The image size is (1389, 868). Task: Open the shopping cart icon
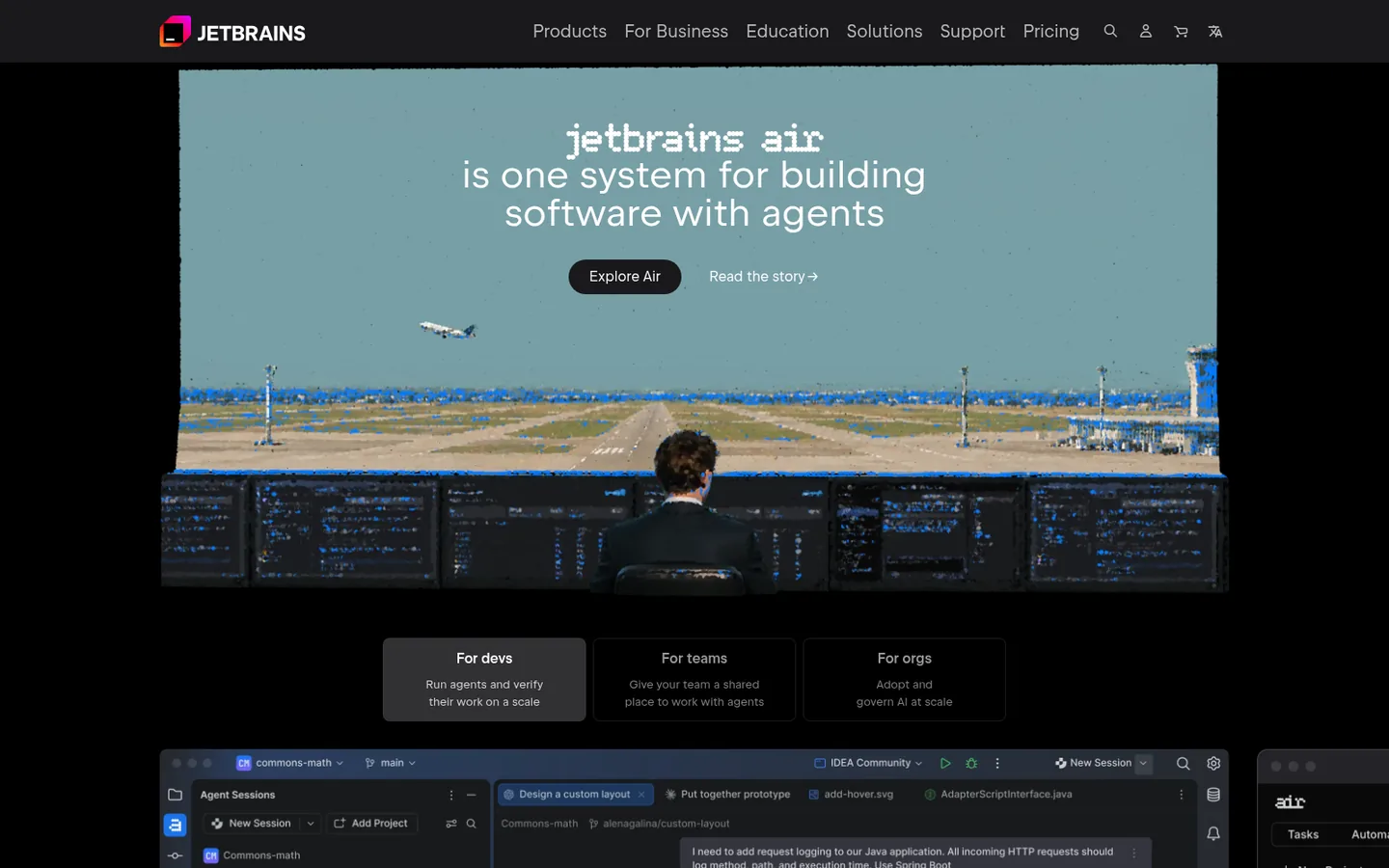1181,31
